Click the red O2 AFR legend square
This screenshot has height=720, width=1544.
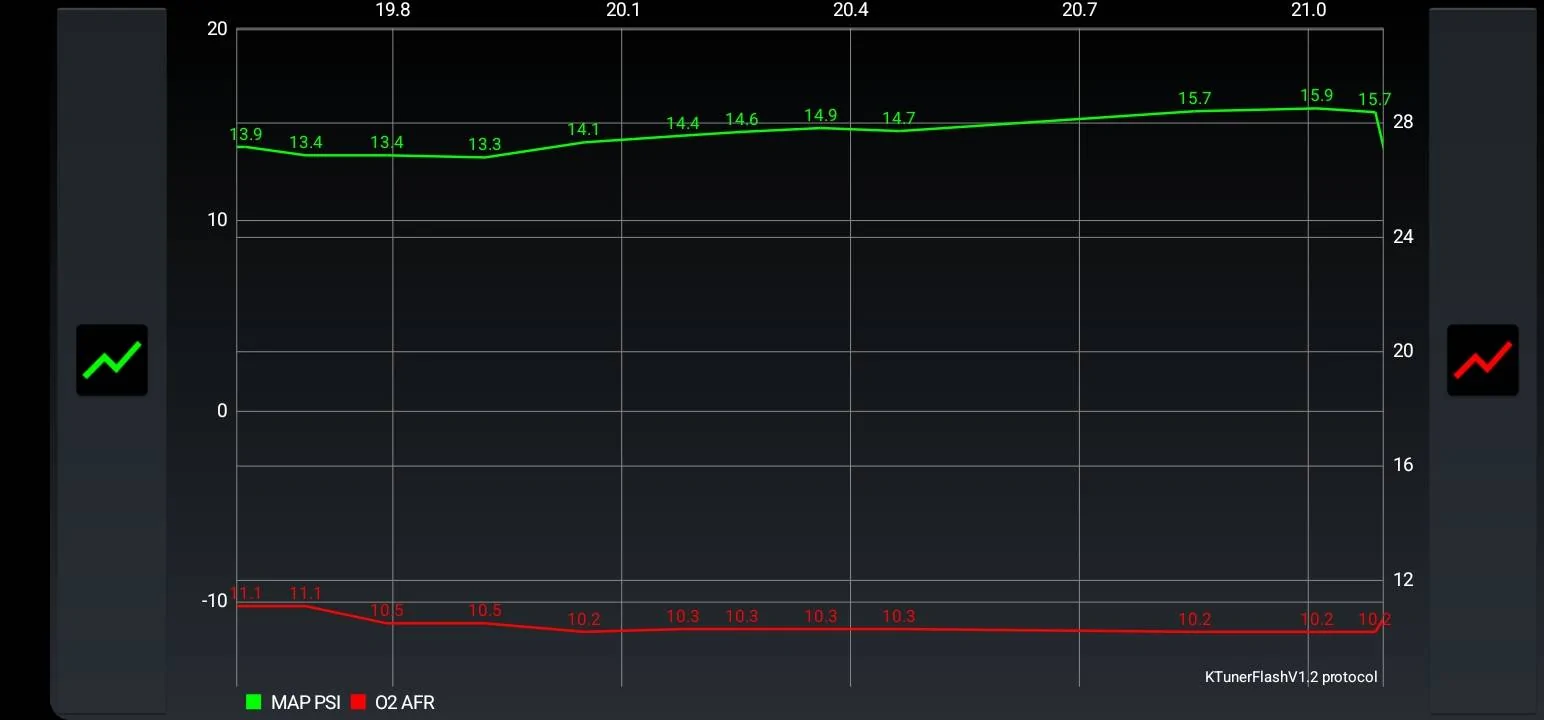coord(358,703)
